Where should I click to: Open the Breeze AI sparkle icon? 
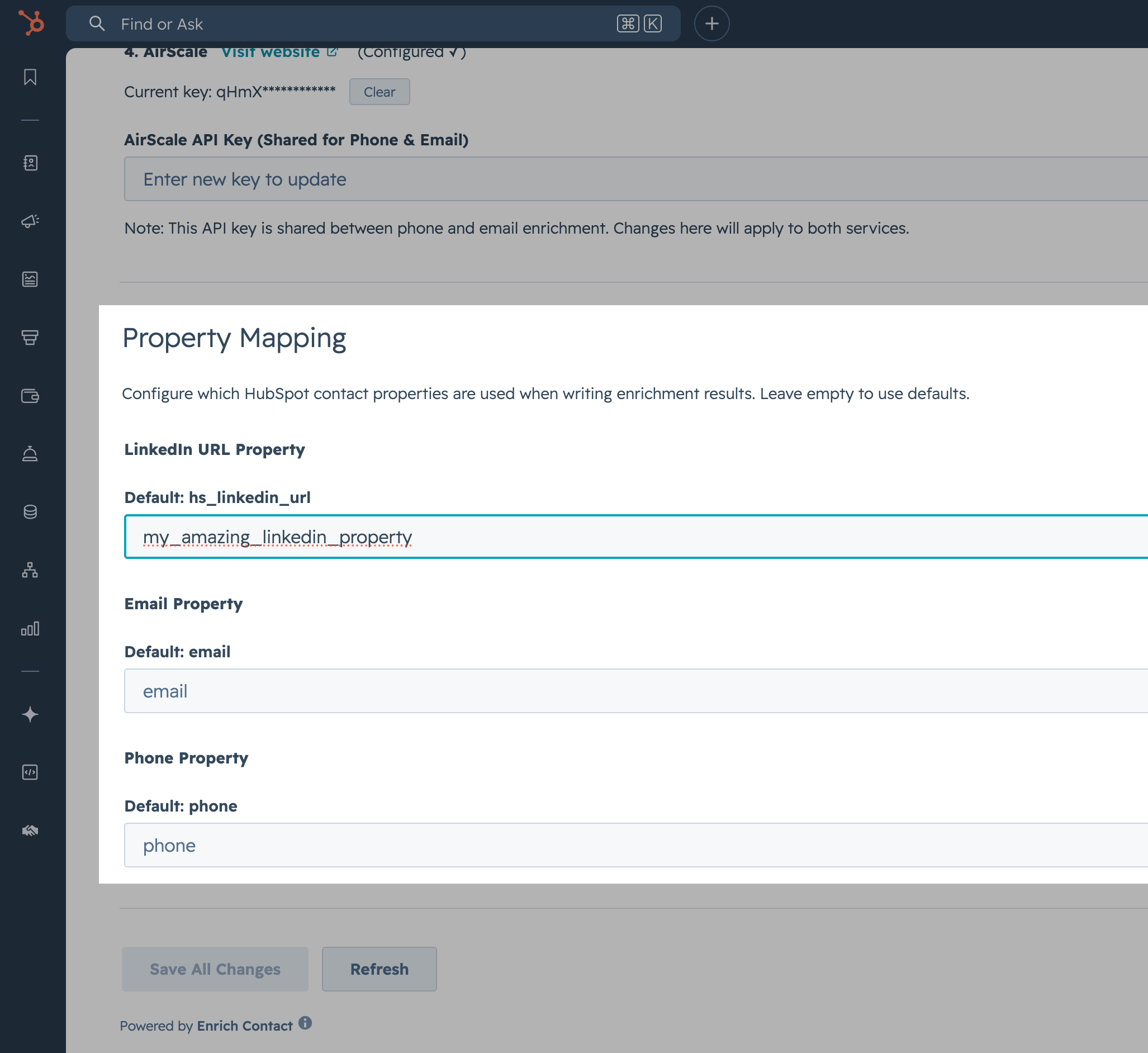pyautogui.click(x=30, y=714)
